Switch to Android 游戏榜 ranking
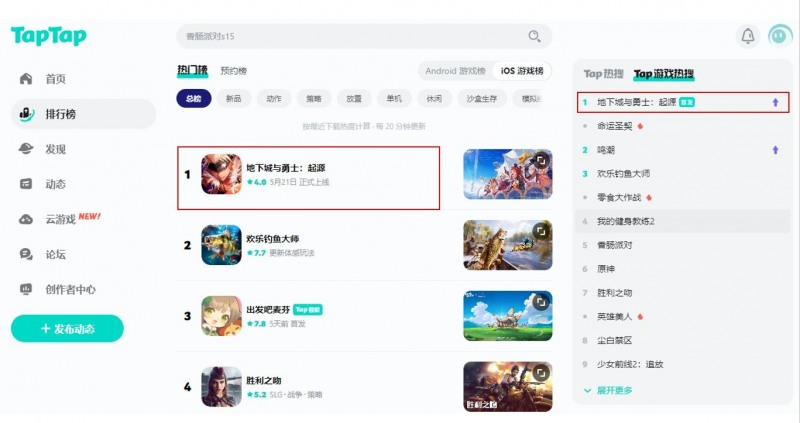The height and width of the screenshot is (423, 800). (455, 71)
